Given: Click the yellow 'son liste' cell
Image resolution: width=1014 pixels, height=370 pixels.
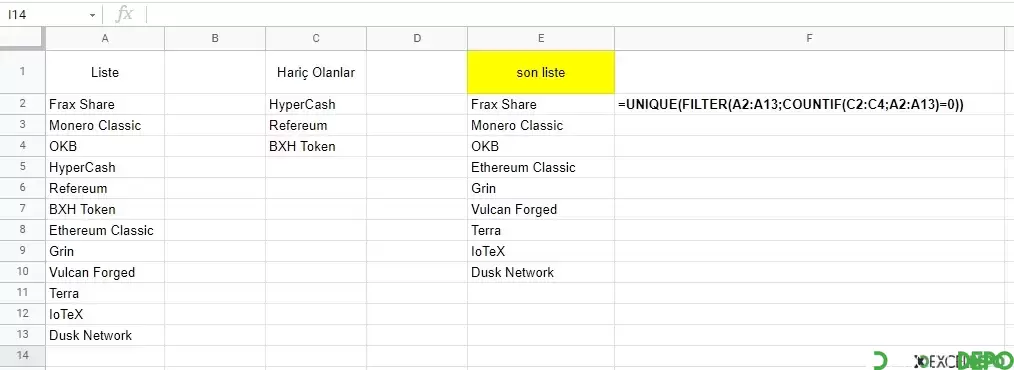Looking at the screenshot, I should click(x=541, y=72).
